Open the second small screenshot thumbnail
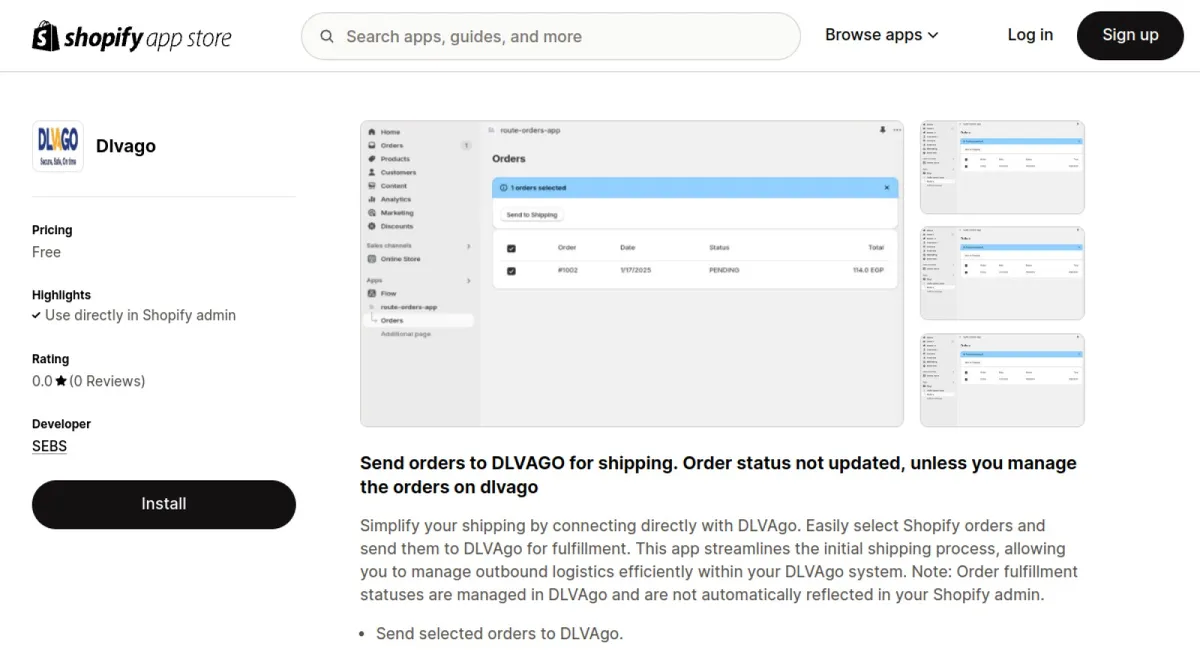Screen dimensions: 1200x650 tap(1002, 273)
